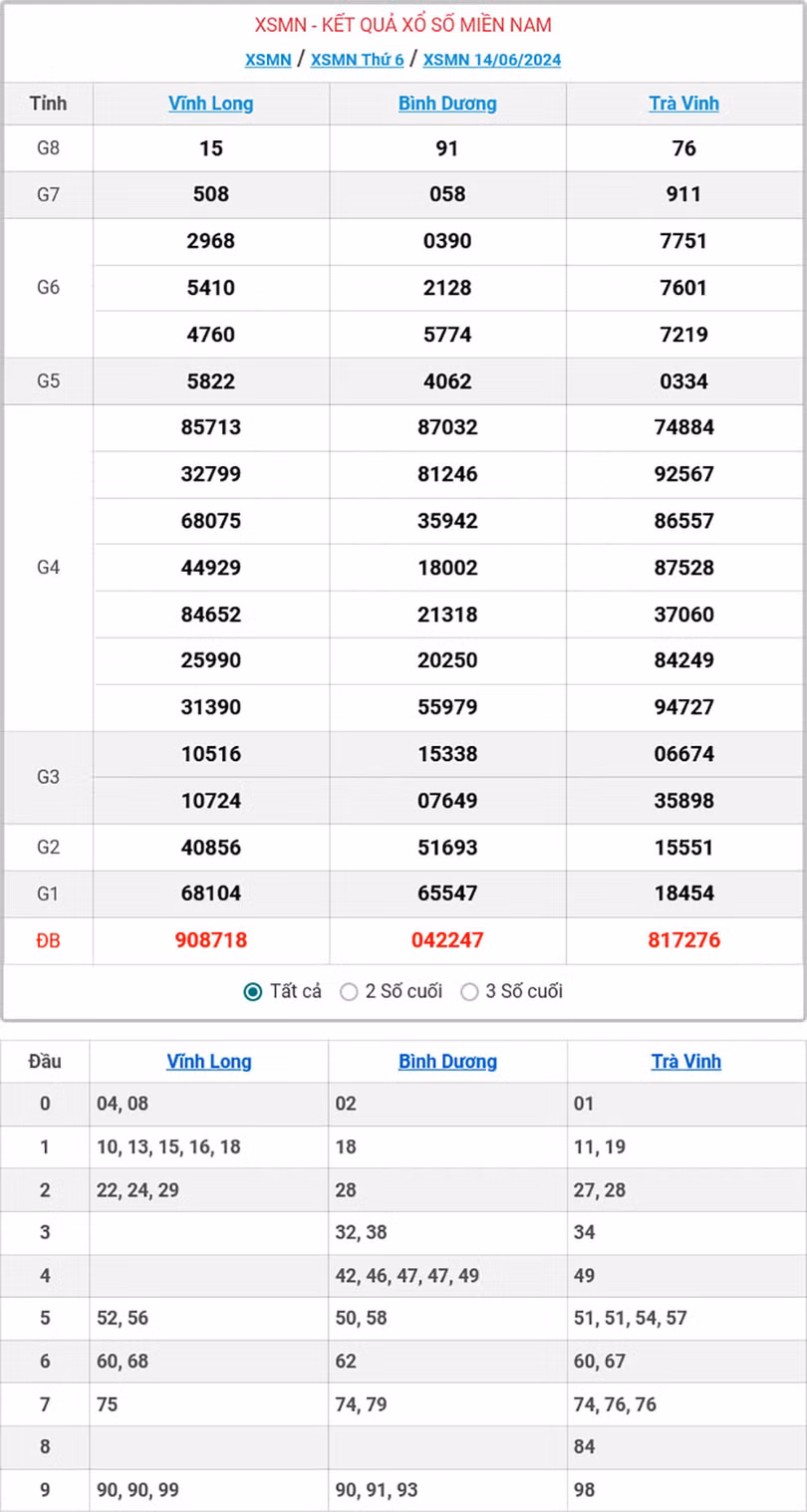
Task: Open the "XSMN 14/06/2024" date link
Action: [x=491, y=61]
